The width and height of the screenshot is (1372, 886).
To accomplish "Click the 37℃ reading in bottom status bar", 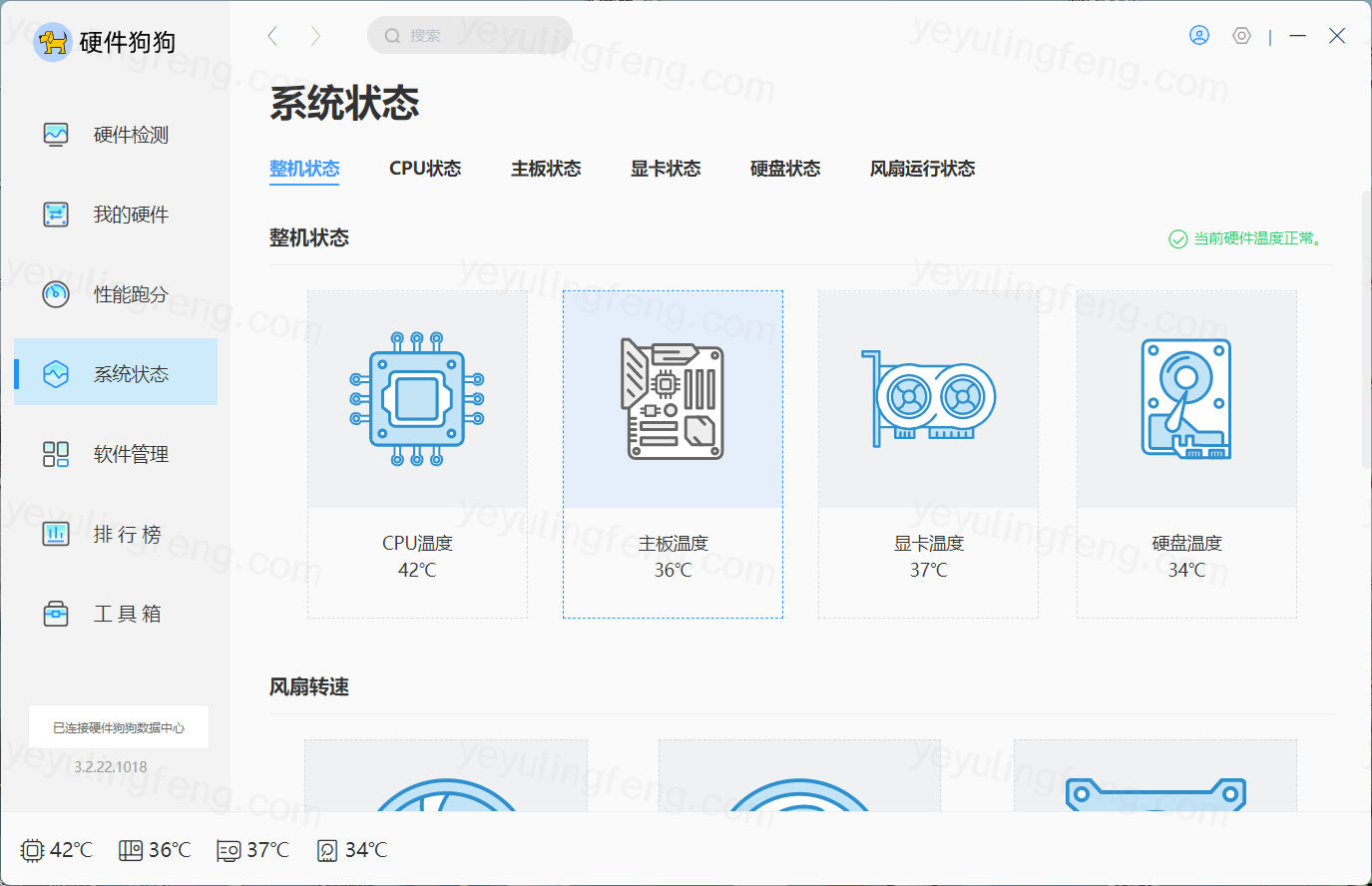I will pyautogui.click(x=268, y=850).
